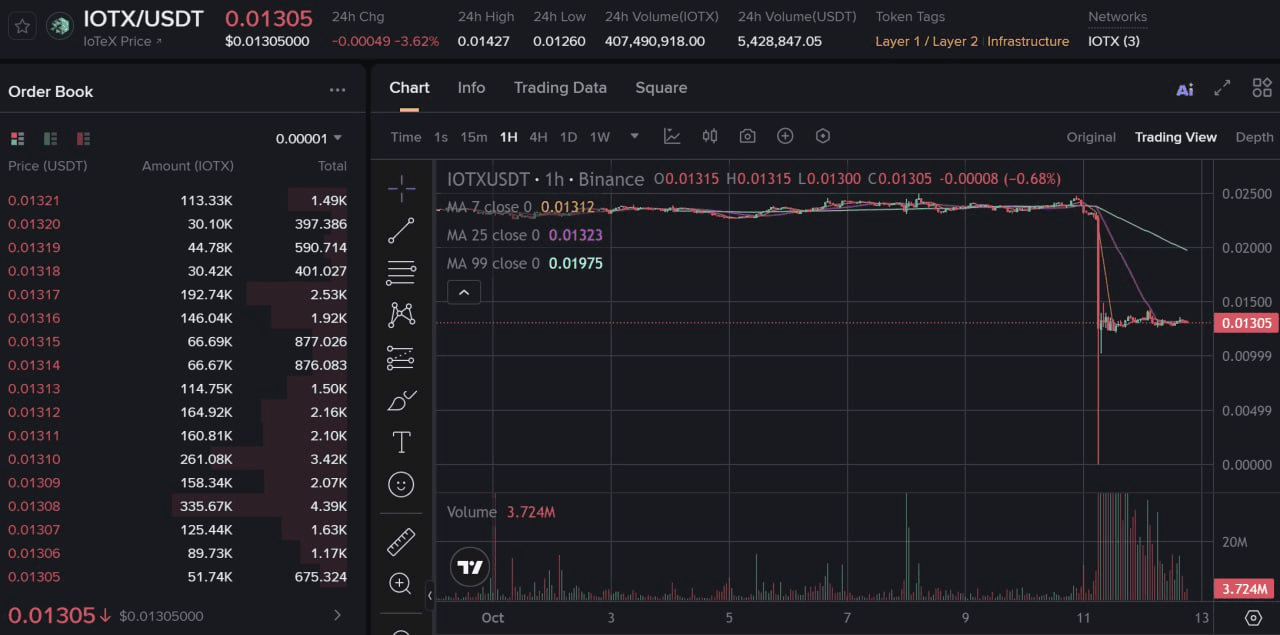Open the Info tab

tap(471, 88)
